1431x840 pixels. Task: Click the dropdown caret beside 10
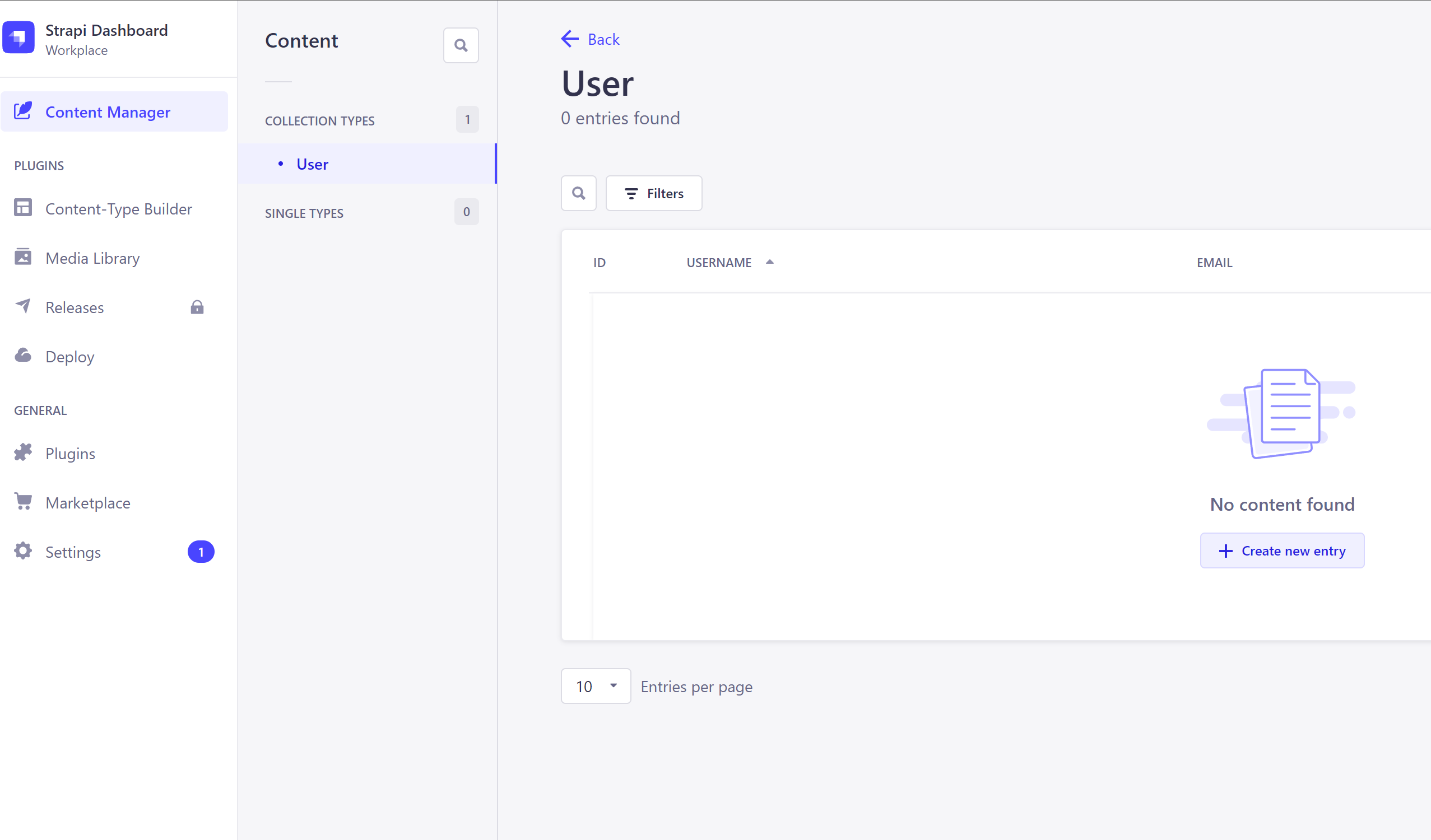pos(614,685)
